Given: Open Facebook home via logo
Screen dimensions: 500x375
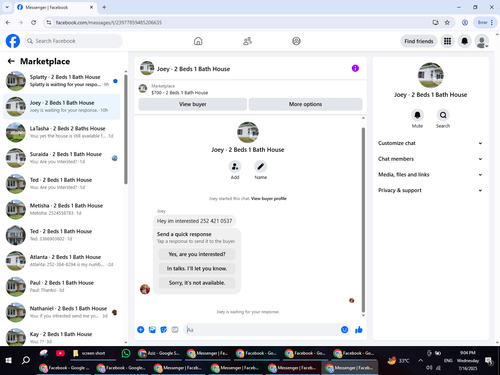Looking at the screenshot, I should (13, 41).
